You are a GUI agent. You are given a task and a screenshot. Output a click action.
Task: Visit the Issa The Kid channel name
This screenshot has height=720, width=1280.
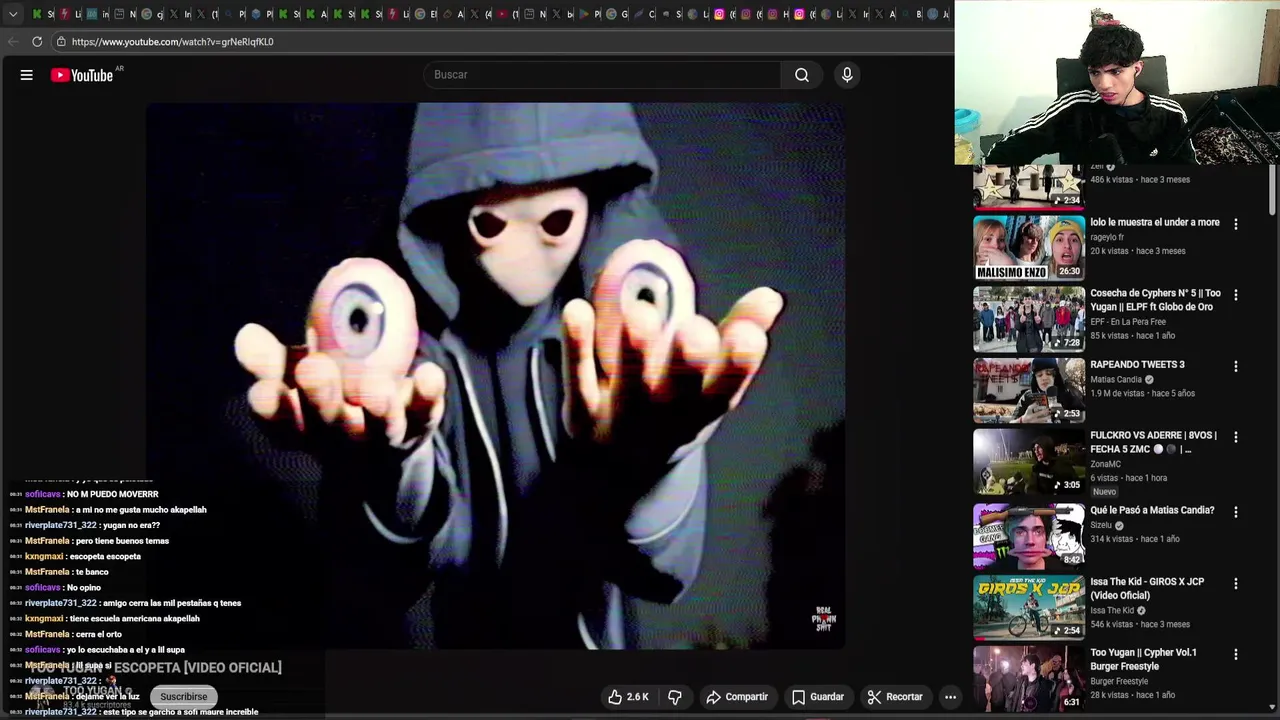click(x=1112, y=610)
